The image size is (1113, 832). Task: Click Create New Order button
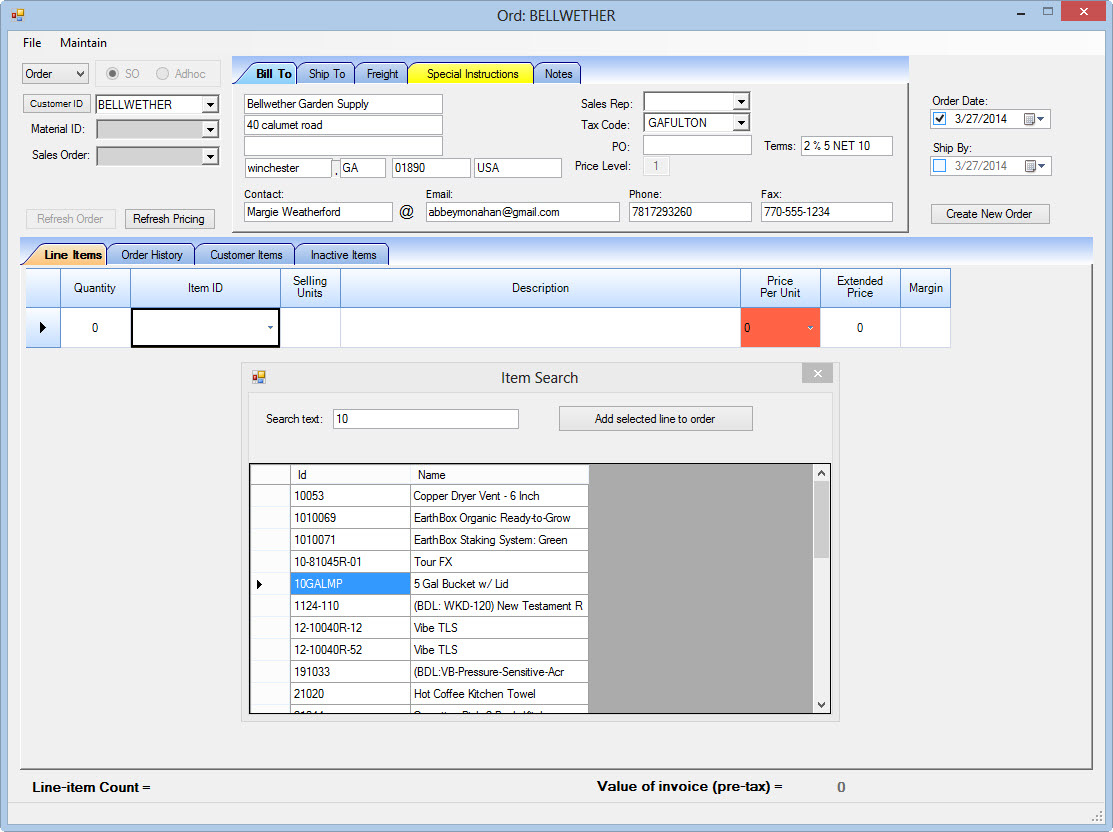[989, 214]
